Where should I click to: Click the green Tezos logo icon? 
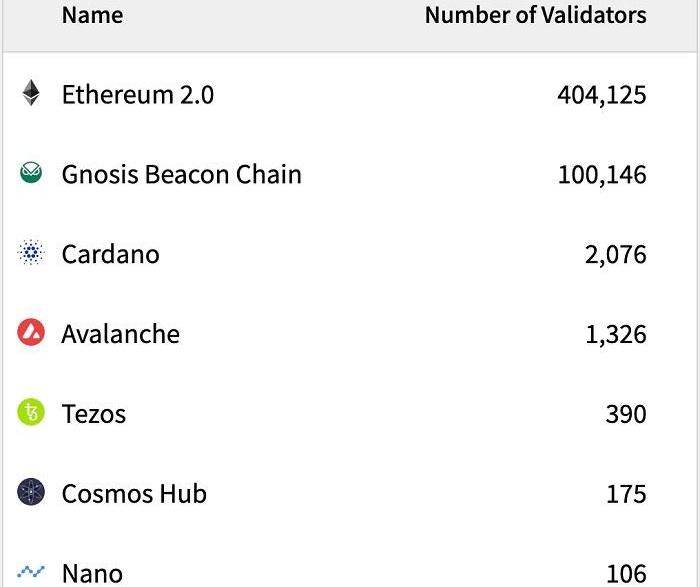tap(32, 413)
